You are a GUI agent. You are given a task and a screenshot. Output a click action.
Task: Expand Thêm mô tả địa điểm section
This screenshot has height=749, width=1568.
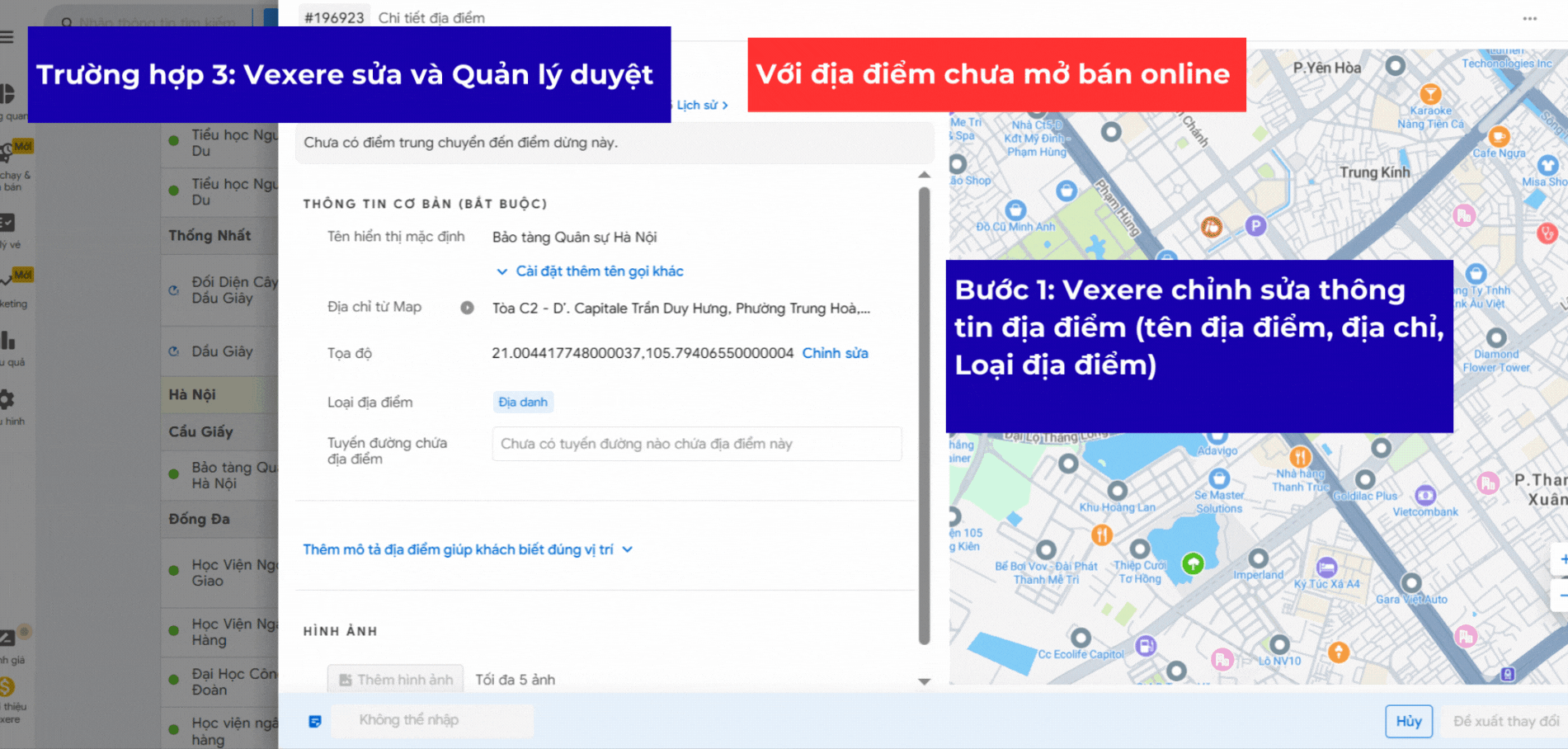pos(467,549)
